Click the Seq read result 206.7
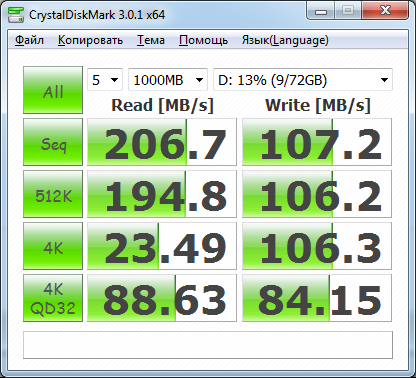This screenshot has height=378, width=416. pyautogui.click(x=162, y=142)
